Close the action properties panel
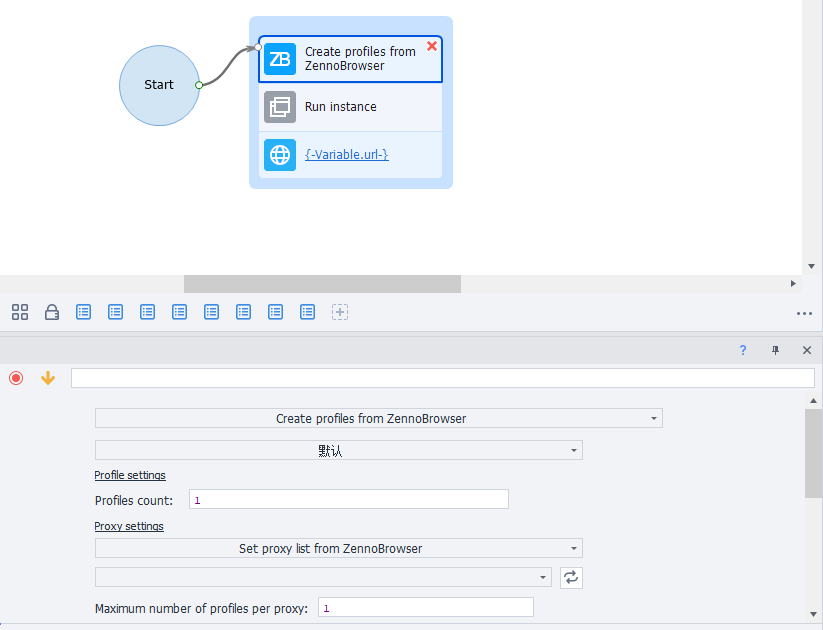 (807, 350)
